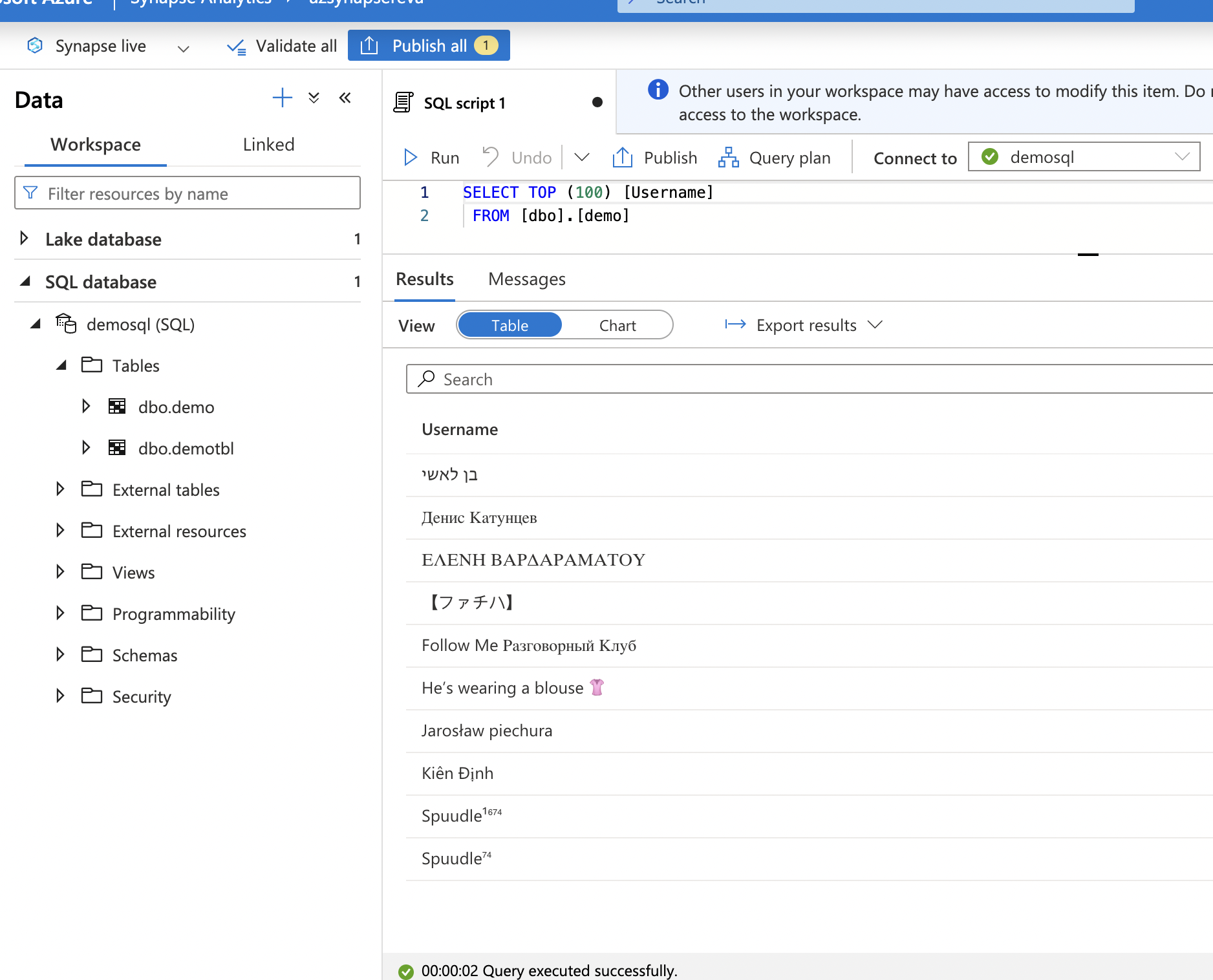Click the dbo.demotbl table icon
The height and width of the screenshot is (980, 1213).
[x=117, y=447]
